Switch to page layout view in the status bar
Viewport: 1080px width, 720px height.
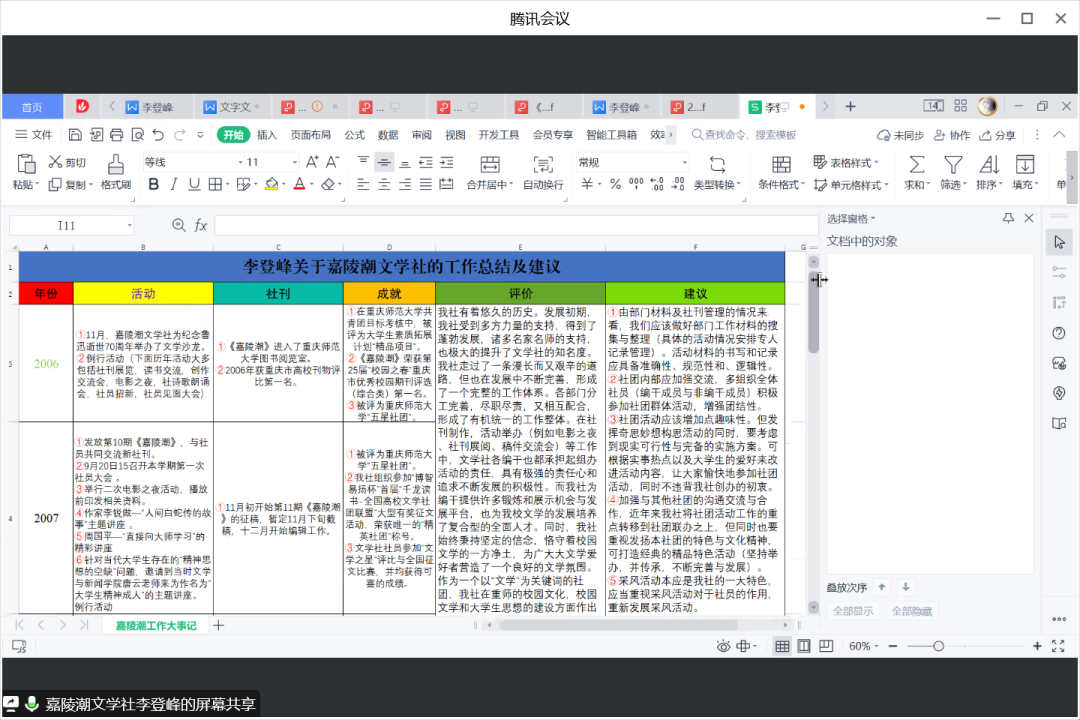pyautogui.click(x=803, y=647)
